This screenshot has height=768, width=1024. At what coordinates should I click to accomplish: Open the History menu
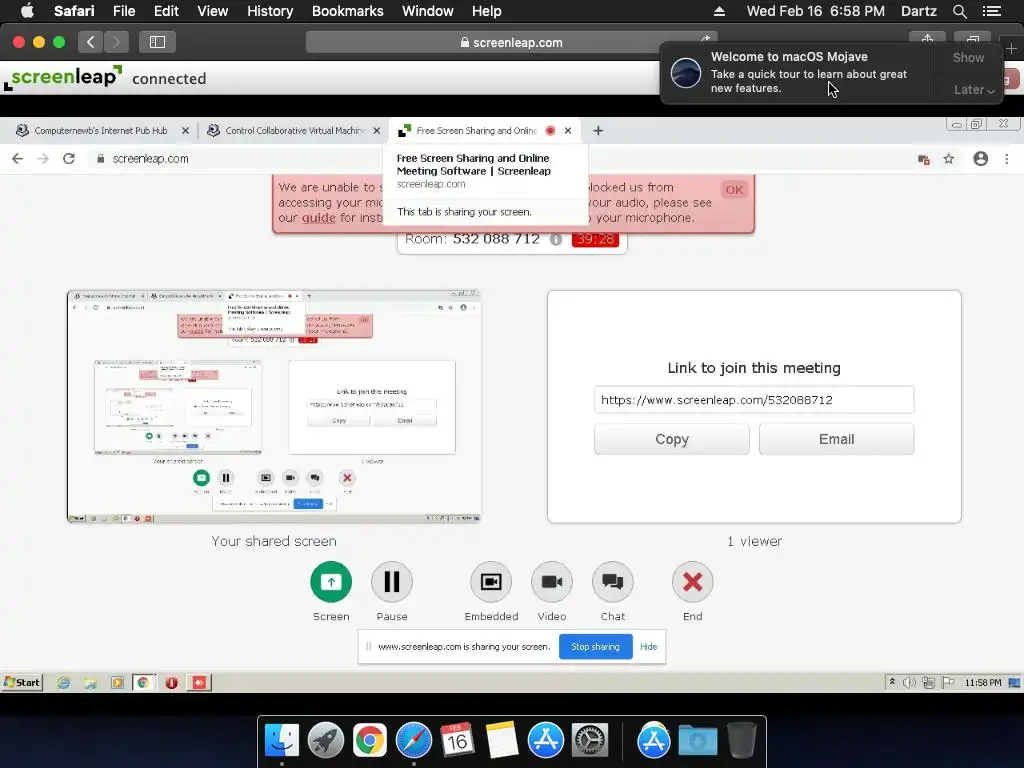point(270,11)
